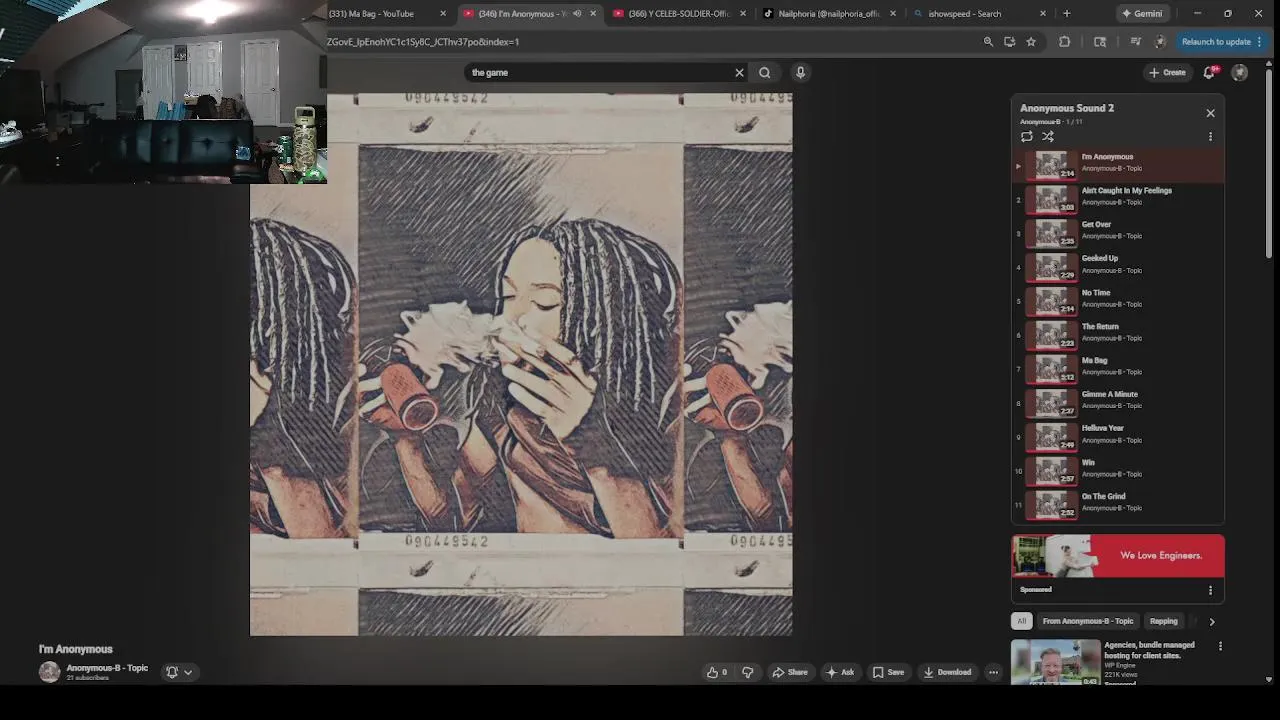The height and width of the screenshot is (720, 1280).
Task: Open Anonymous-B - Topic channel link
Action: [x=107, y=668]
